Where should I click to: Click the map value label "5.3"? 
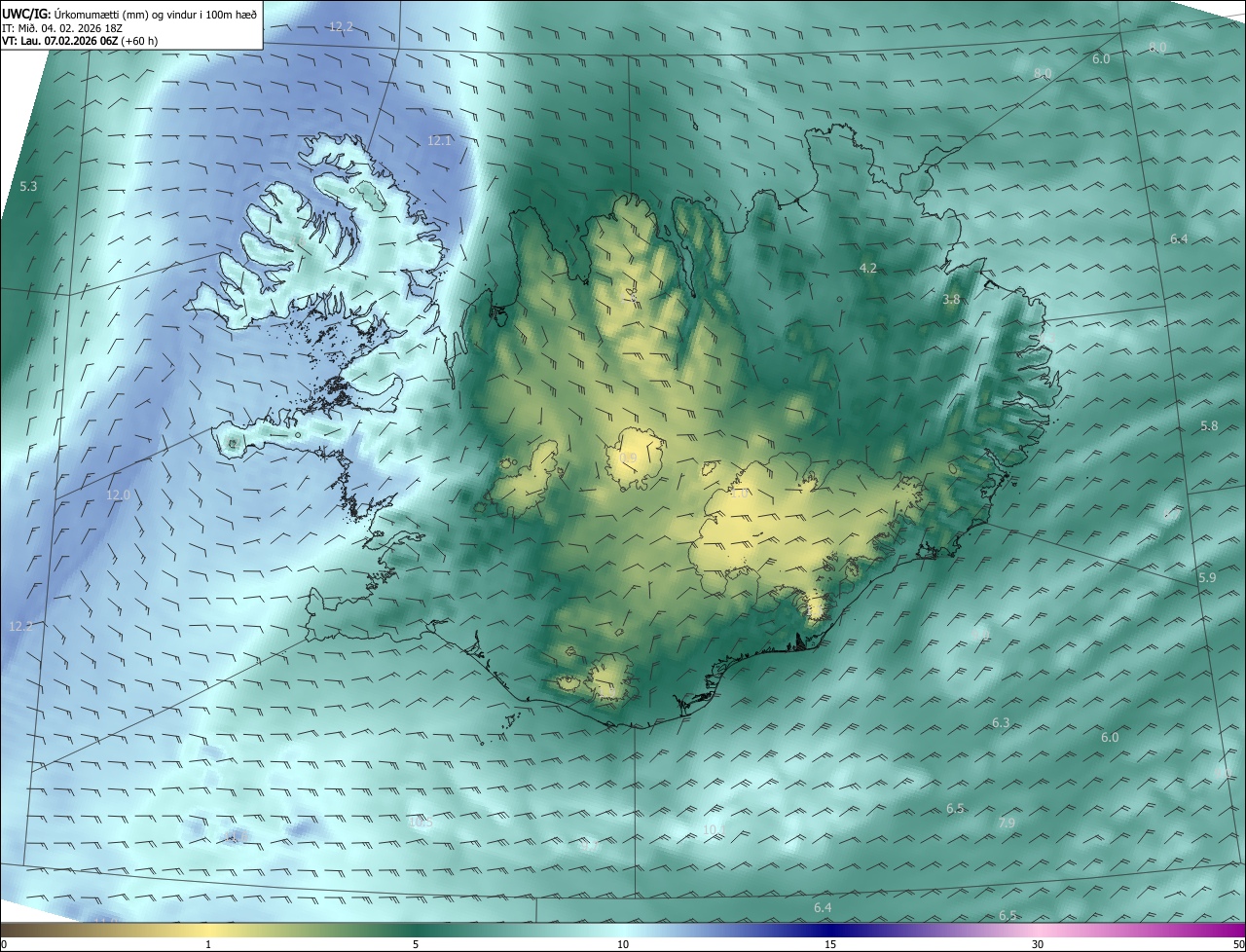coord(28,186)
